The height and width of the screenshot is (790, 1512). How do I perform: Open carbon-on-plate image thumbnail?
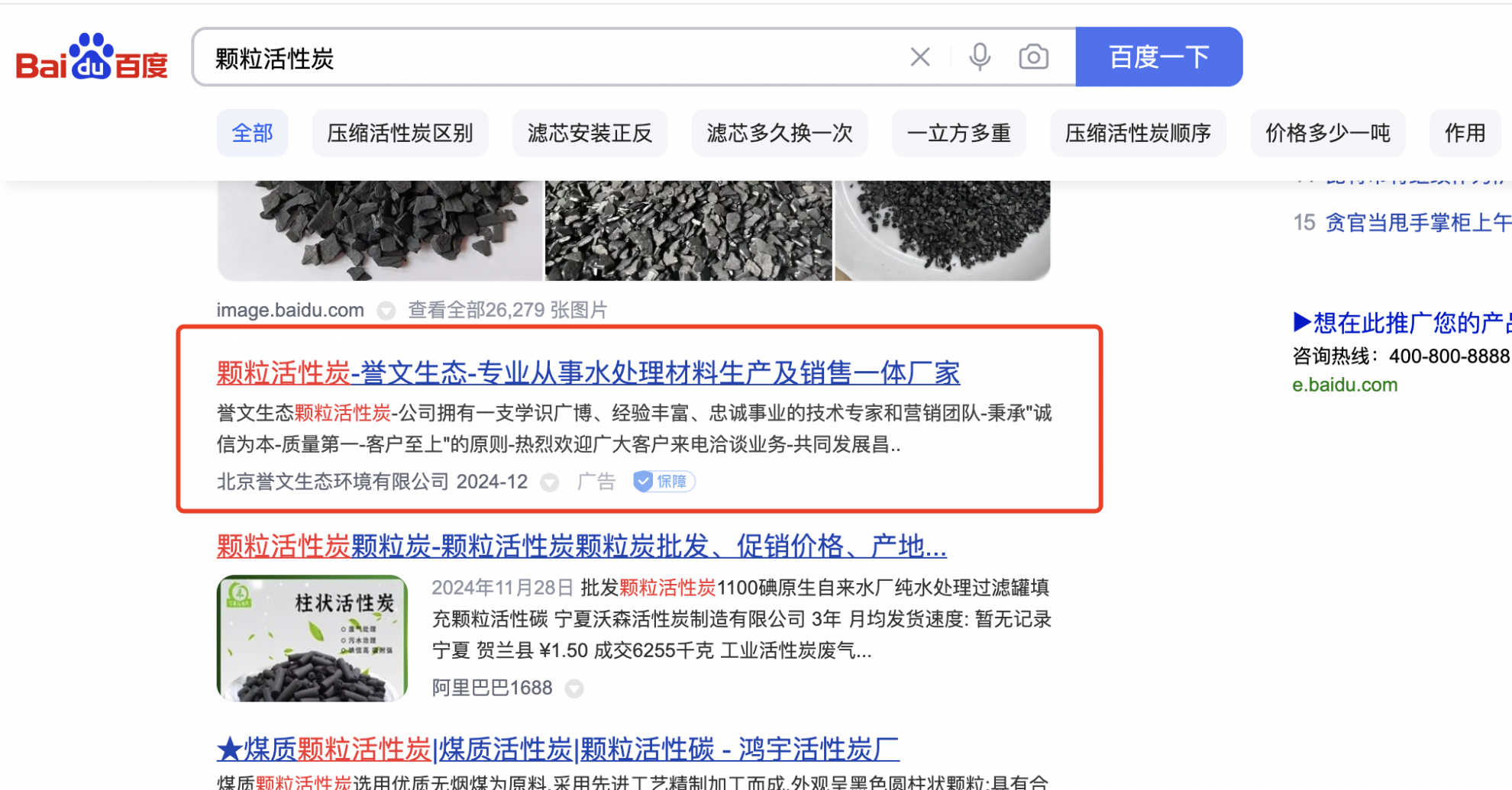(942, 231)
